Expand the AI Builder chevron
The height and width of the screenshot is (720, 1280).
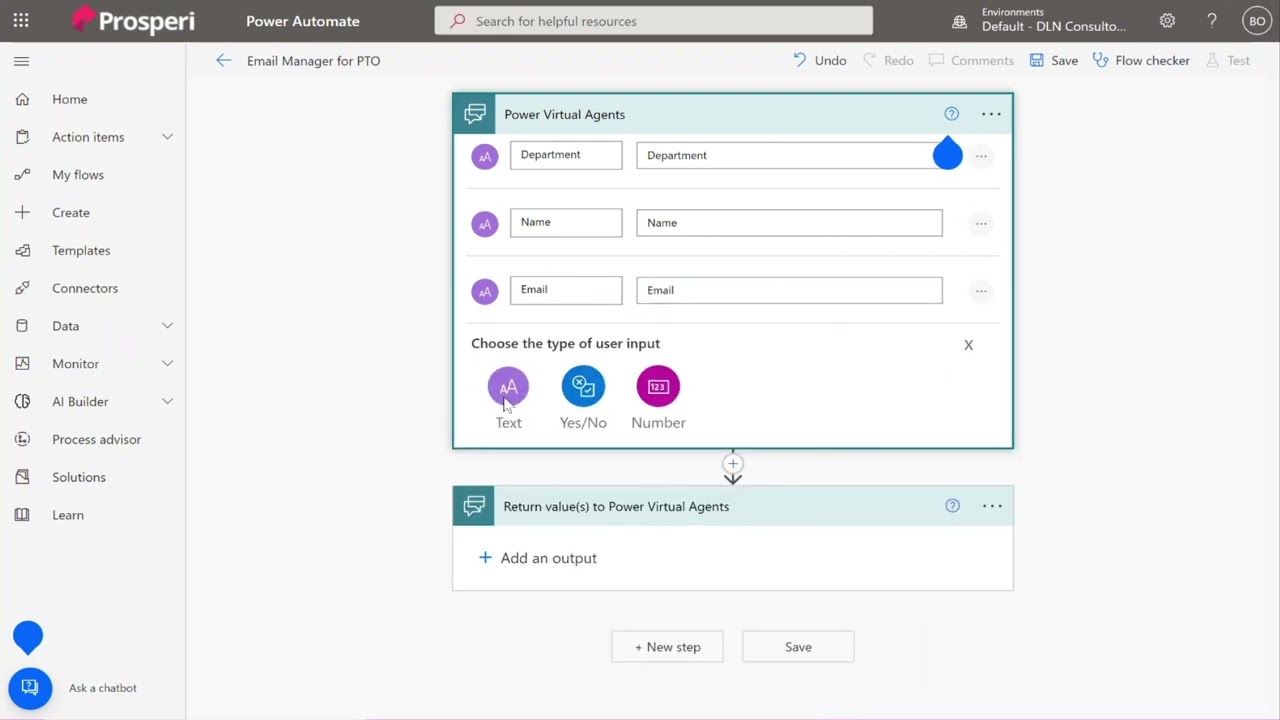point(167,402)
